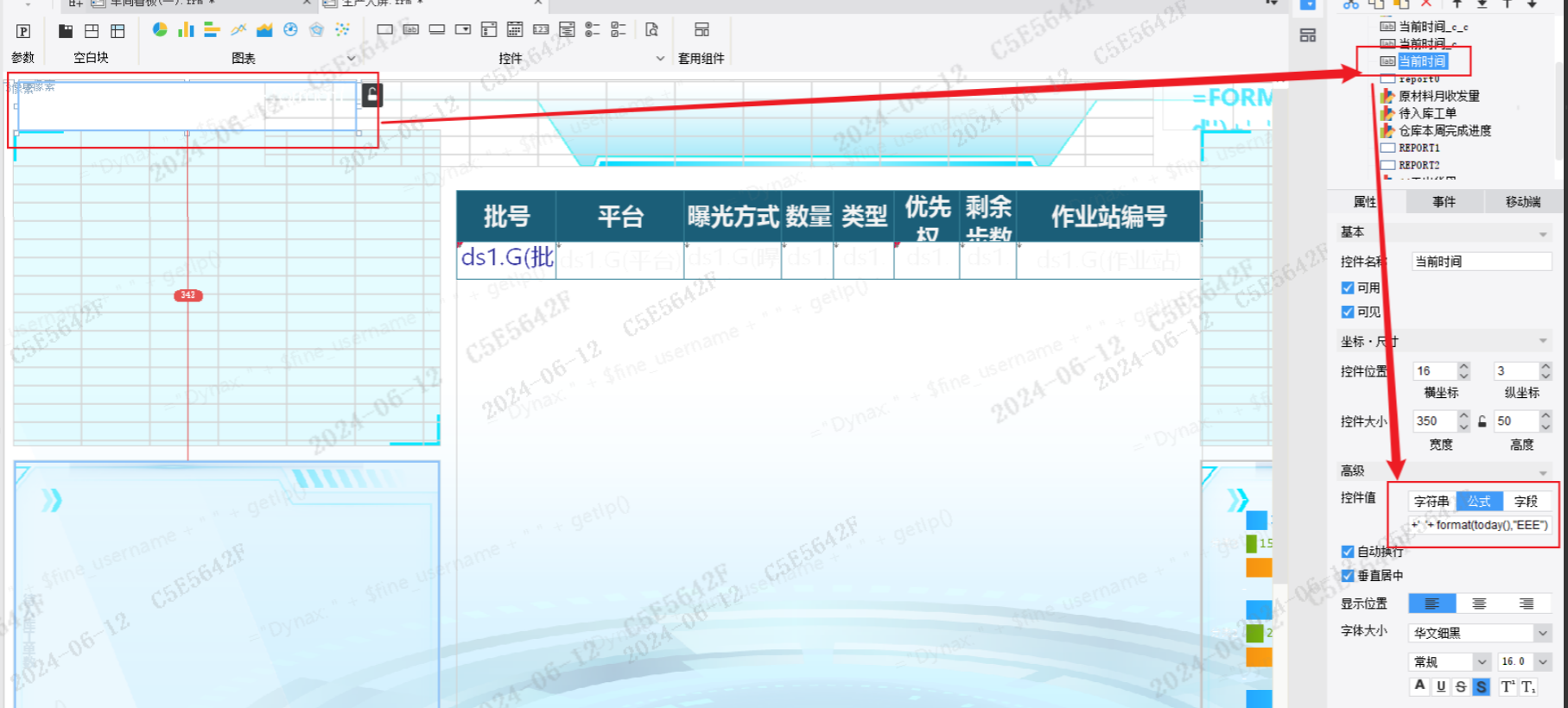This screenshot has width=1568, height=708.
Task: Insert a pie chart
Action: (x=160, y=30)
